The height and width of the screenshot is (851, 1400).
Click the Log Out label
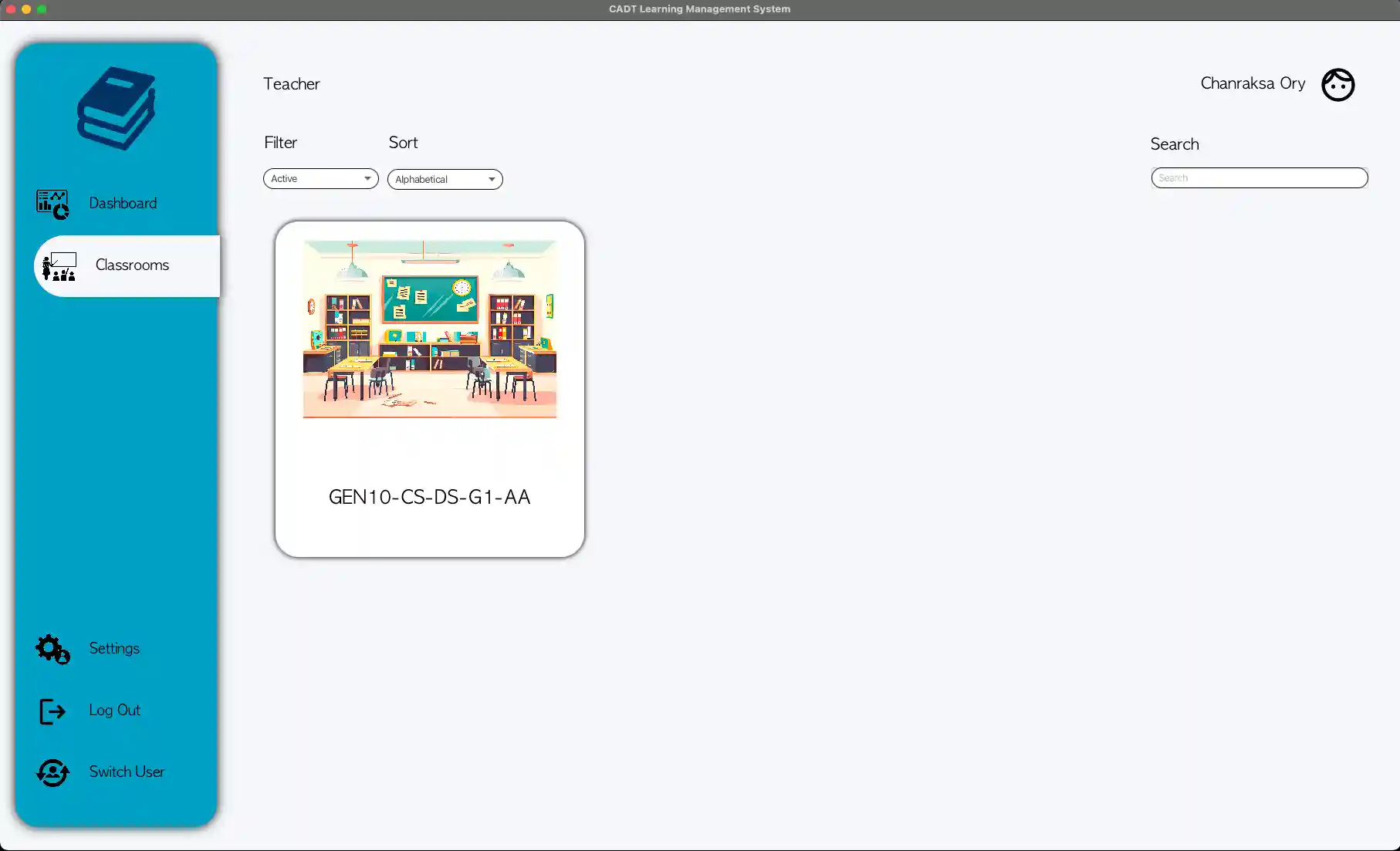[x=114, y=710]
